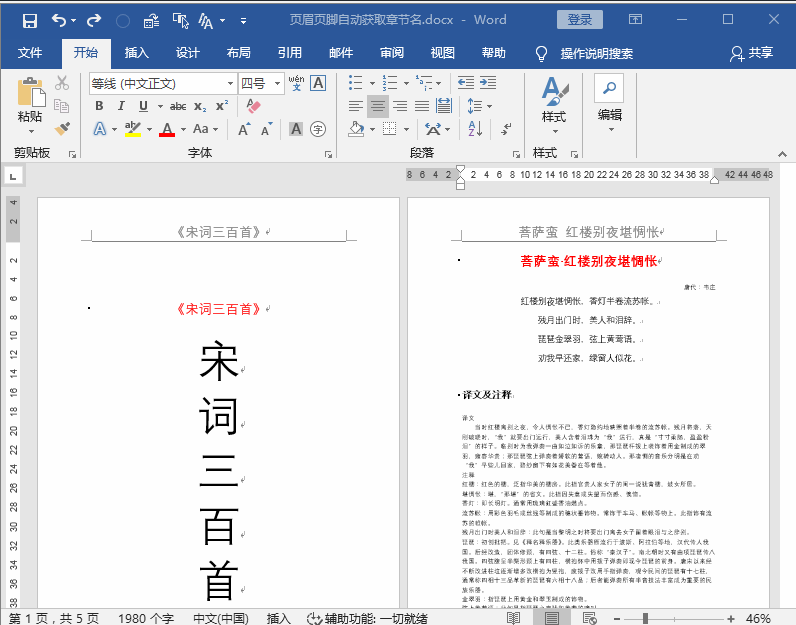This screenshot has width=796, height=625.
Task: Activate the Format Painter brush
Action: [x=62, y=129]
